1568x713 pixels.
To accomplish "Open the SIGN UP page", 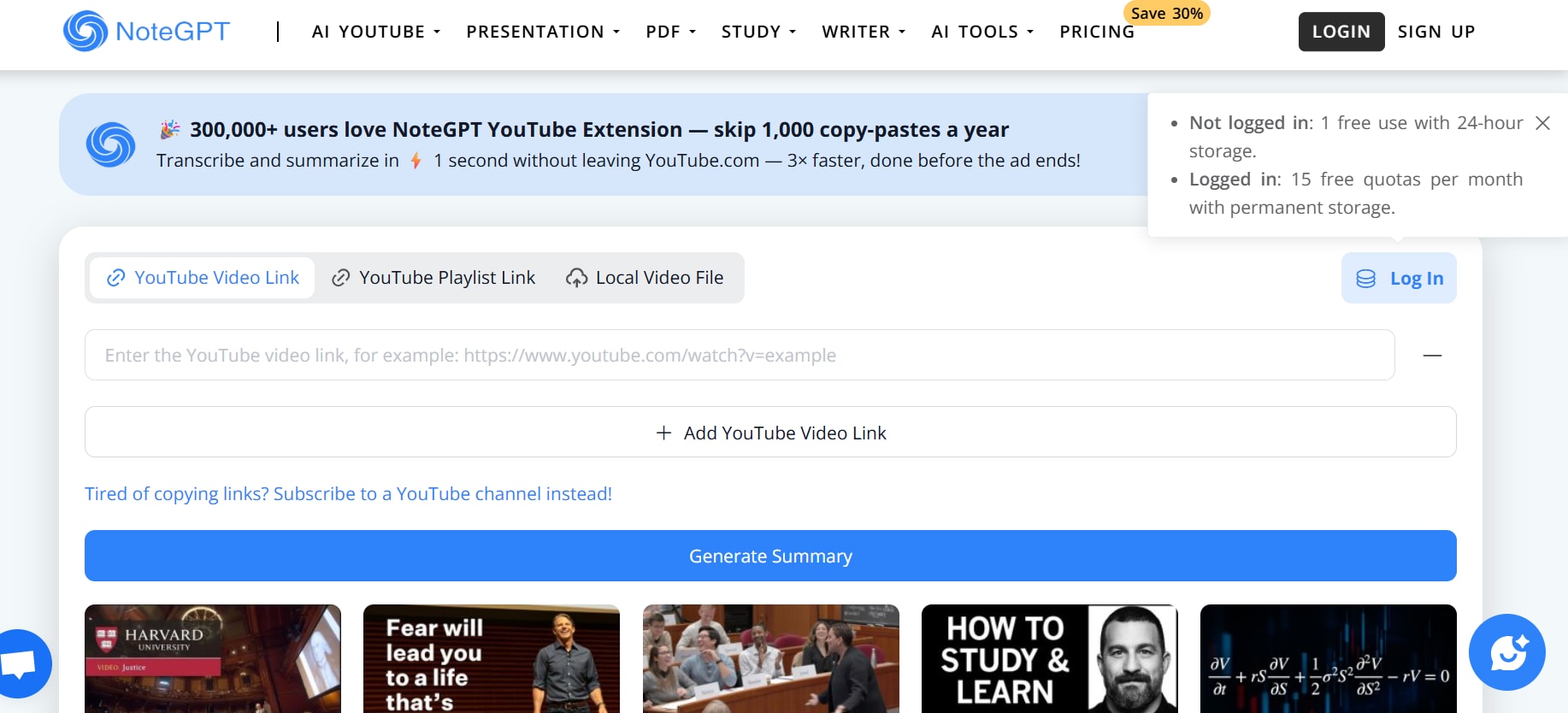I will pos(1436,32).
